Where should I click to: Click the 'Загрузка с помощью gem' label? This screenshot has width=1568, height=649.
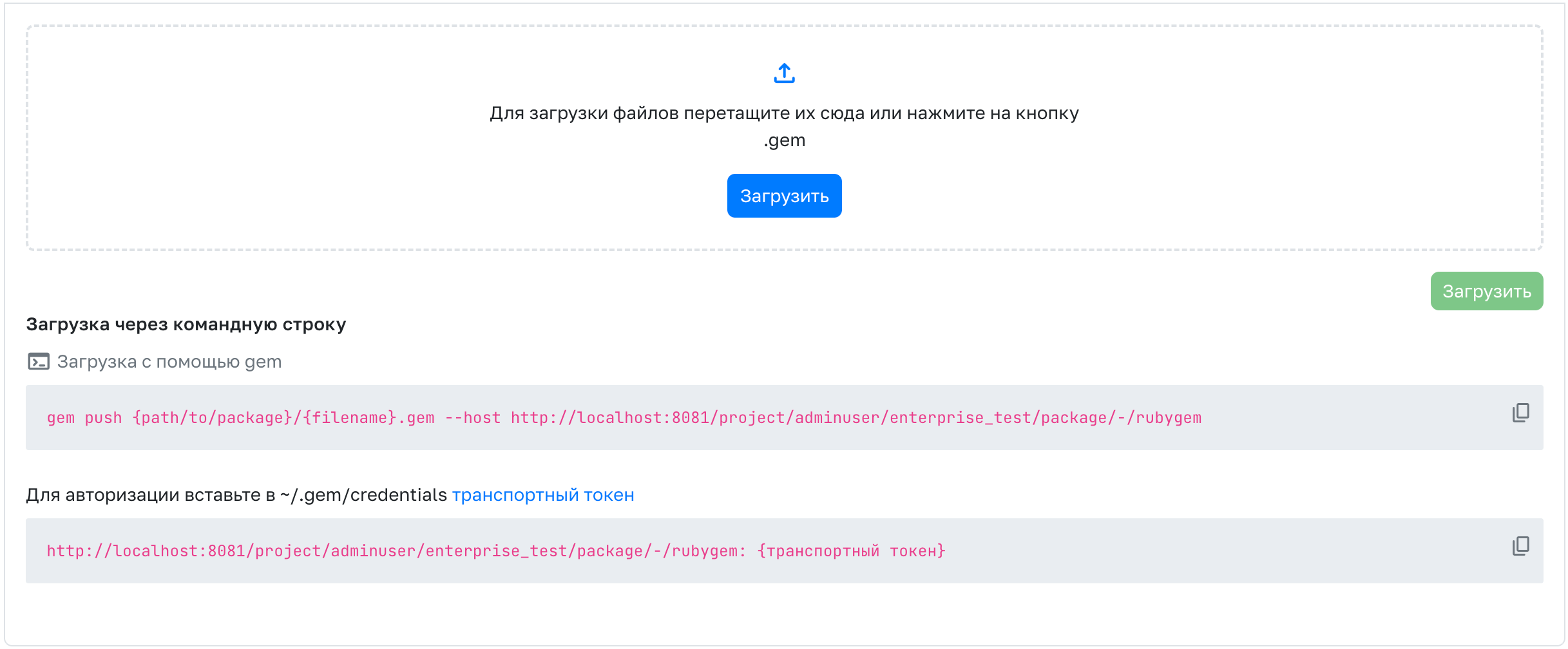(x=169, y=361)
